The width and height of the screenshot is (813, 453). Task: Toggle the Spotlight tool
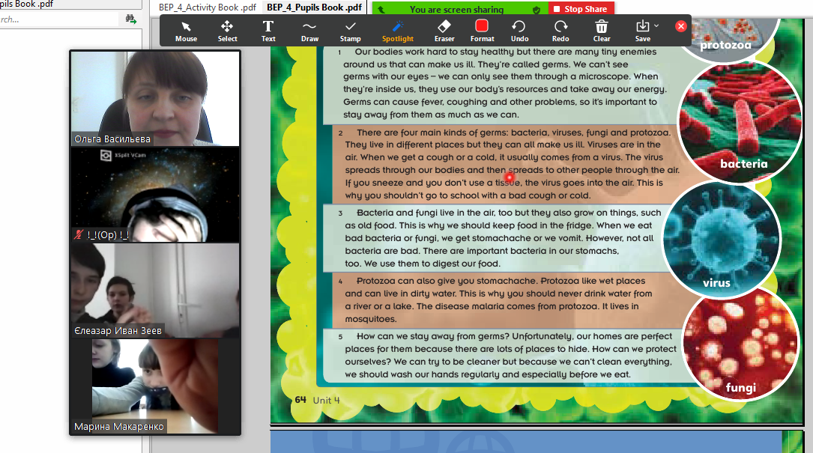(397, 30)
